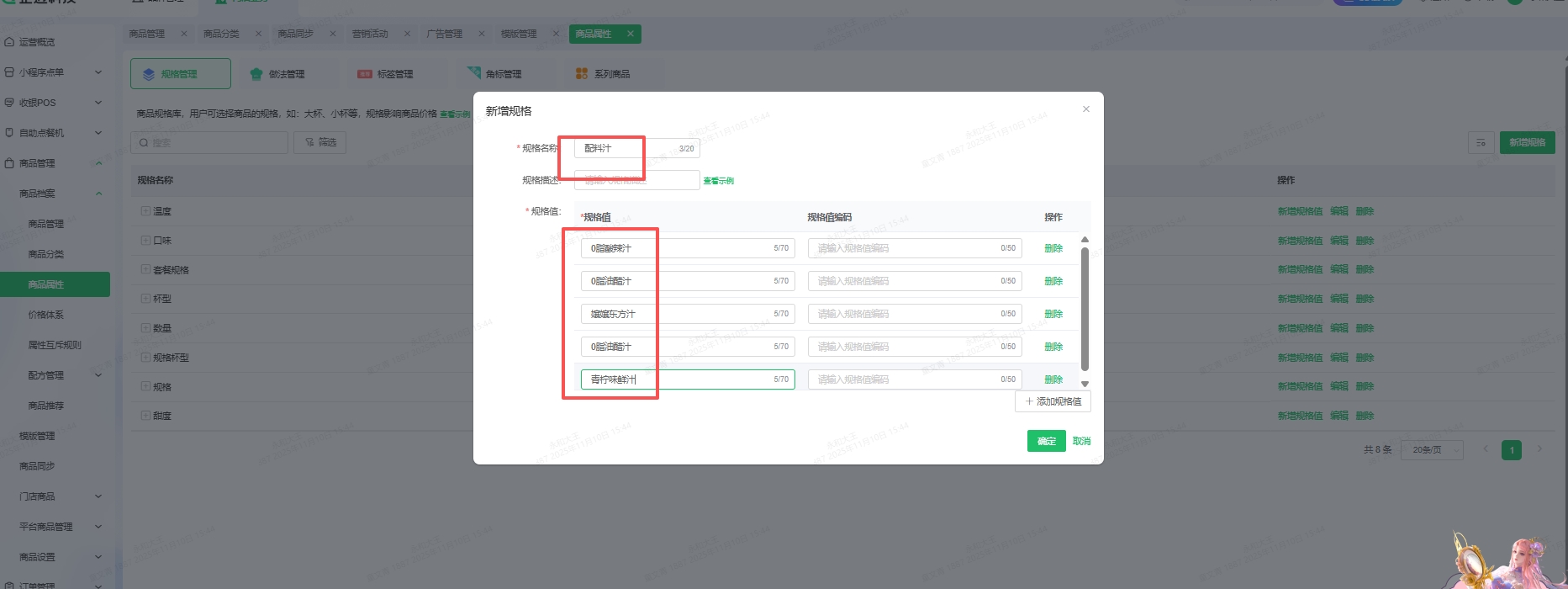
Task: Close the 新增规格 dialog with the X icon
Action: click(x=1085, y=109)
